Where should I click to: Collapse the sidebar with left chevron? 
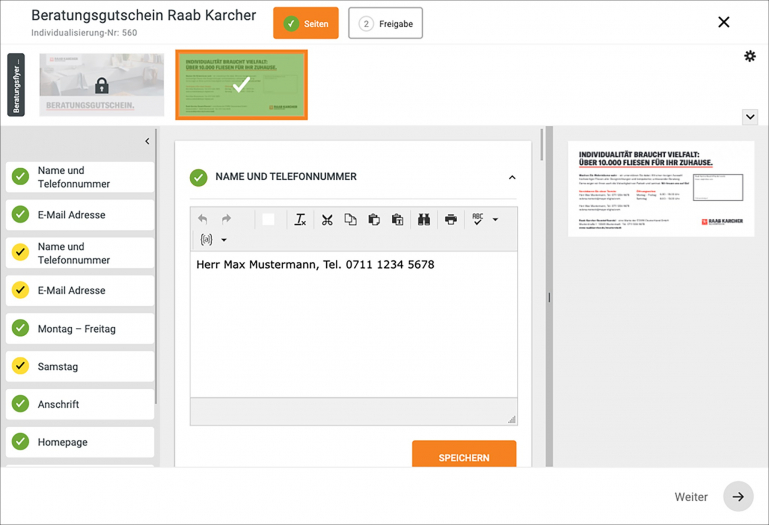click(147, 141)
